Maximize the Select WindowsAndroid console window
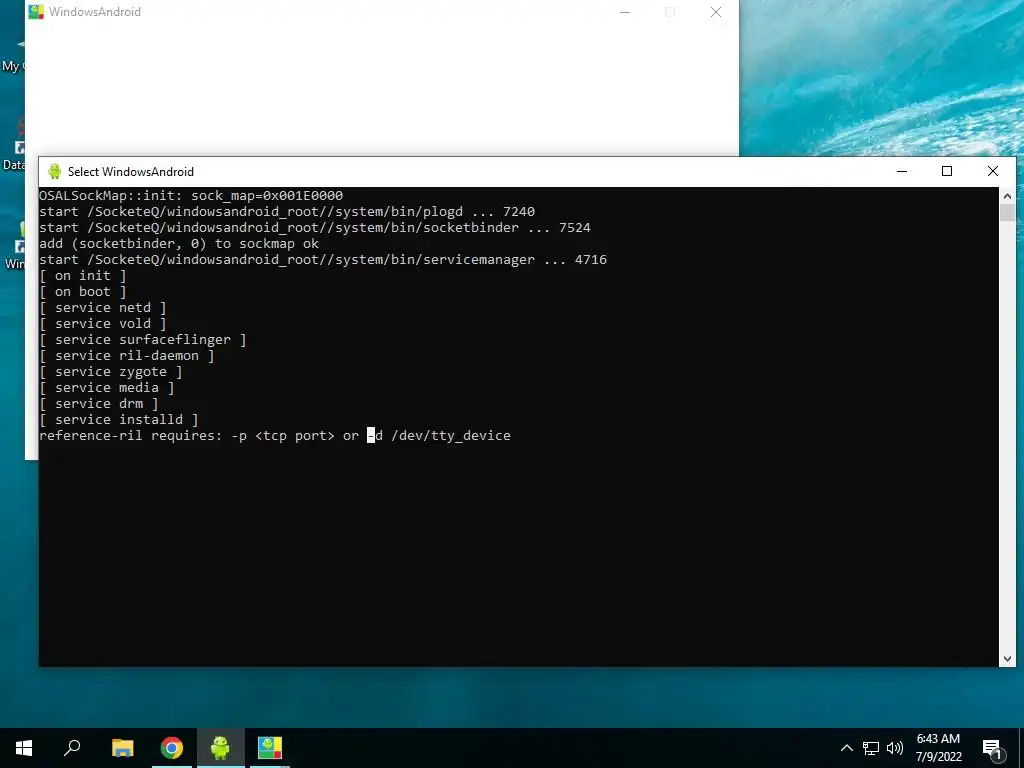The width and height of the screenshot is (1024, 768). pyautogui.click(x=947, y=171)
